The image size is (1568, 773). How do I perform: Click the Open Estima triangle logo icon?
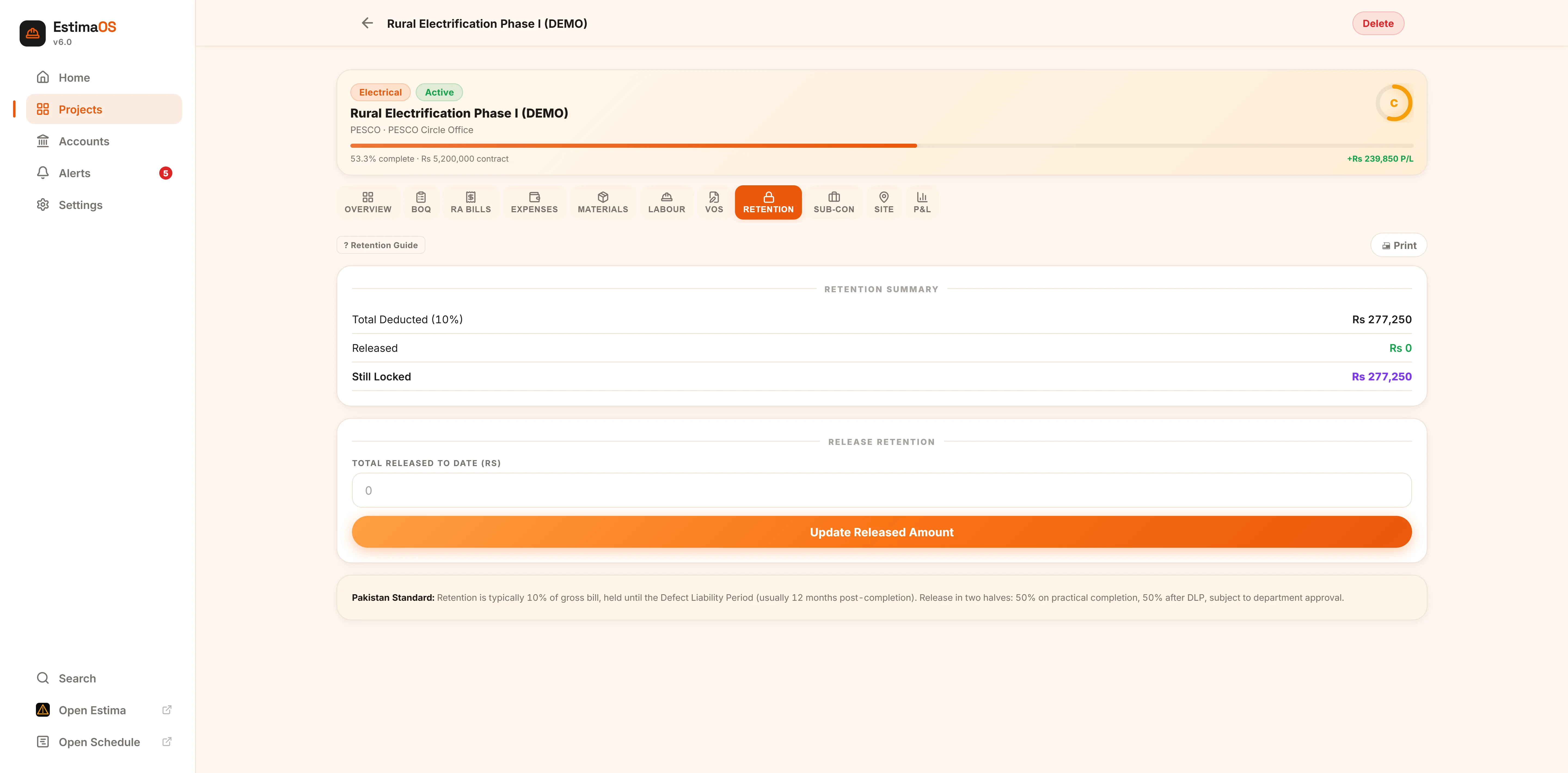[43, 710]
